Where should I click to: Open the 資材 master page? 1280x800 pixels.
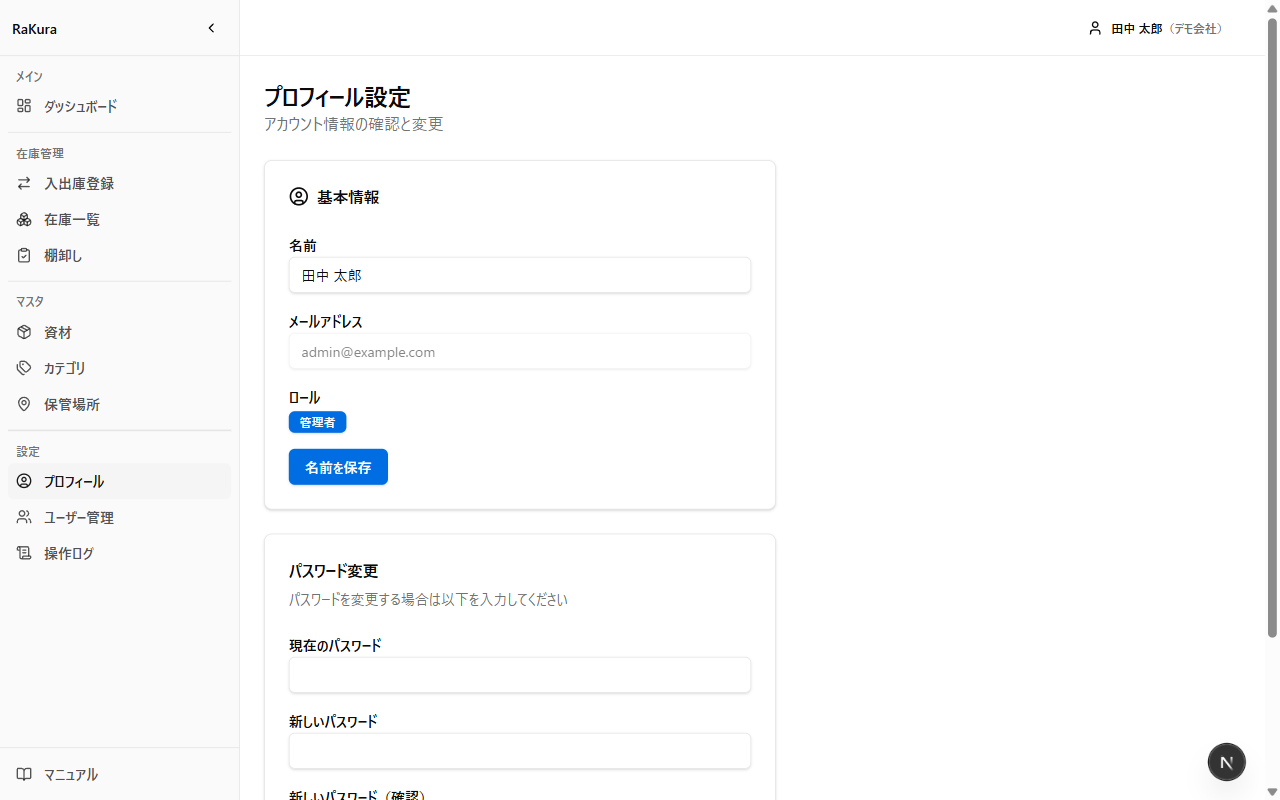tap(119, 333)
